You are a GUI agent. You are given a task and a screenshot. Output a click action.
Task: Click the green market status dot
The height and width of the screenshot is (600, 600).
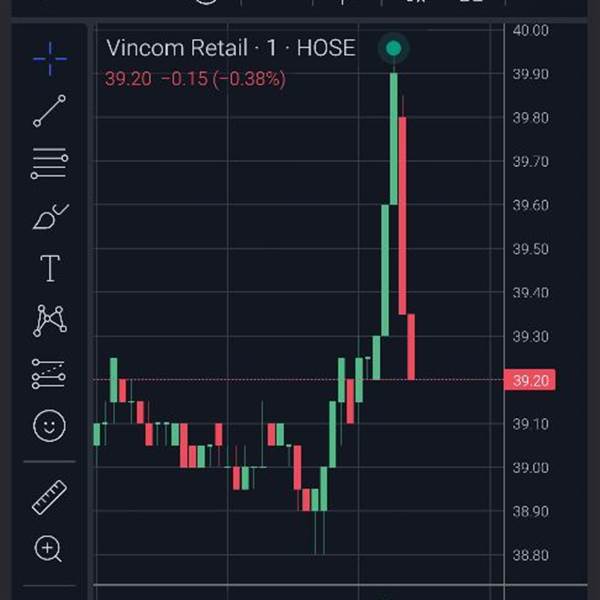pyautogui.click(x=394, y=48)
